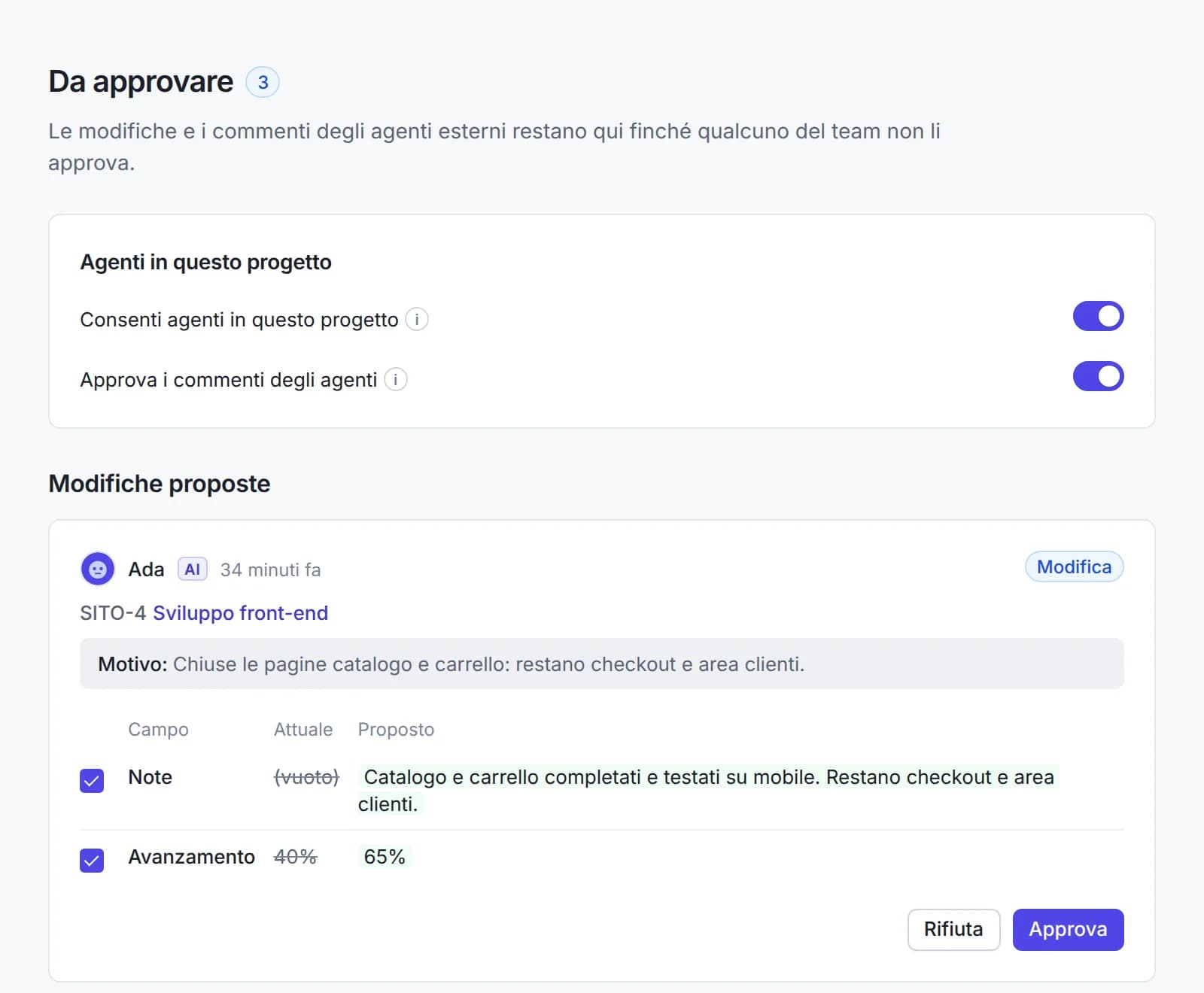The image size is (1204, 993).
Task: Click the Approva i commenti degli agenti label
Action: point(229,380)
